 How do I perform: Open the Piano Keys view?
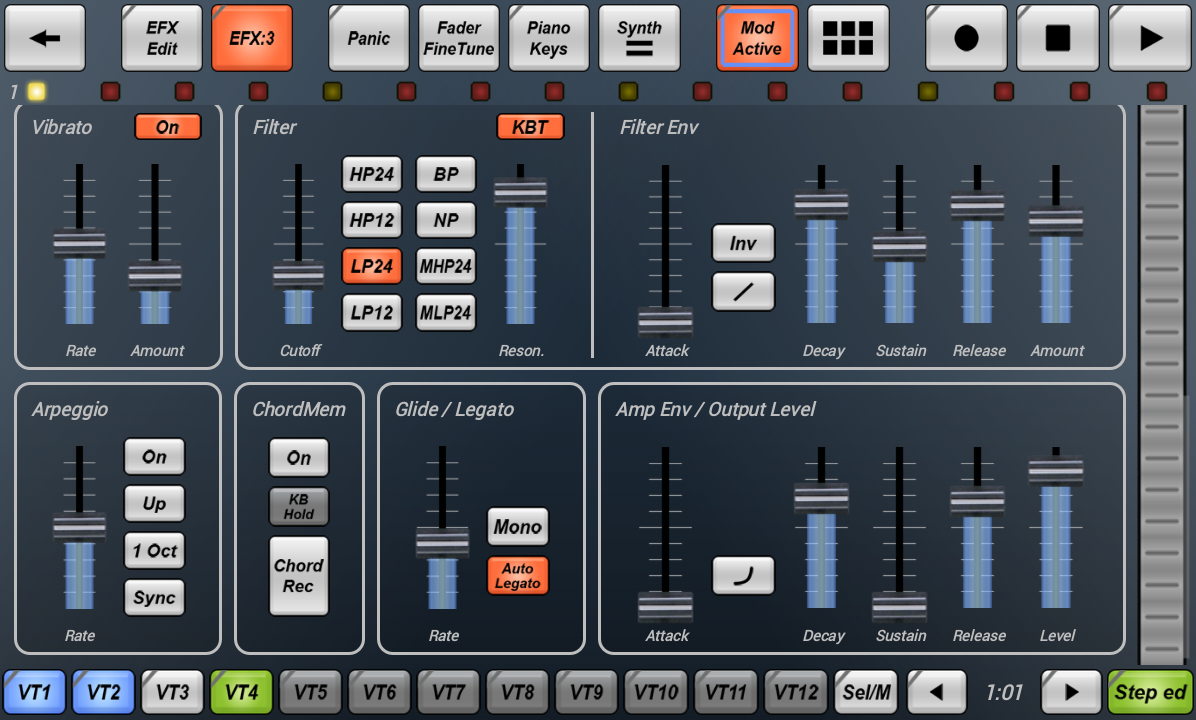[548, 37]
